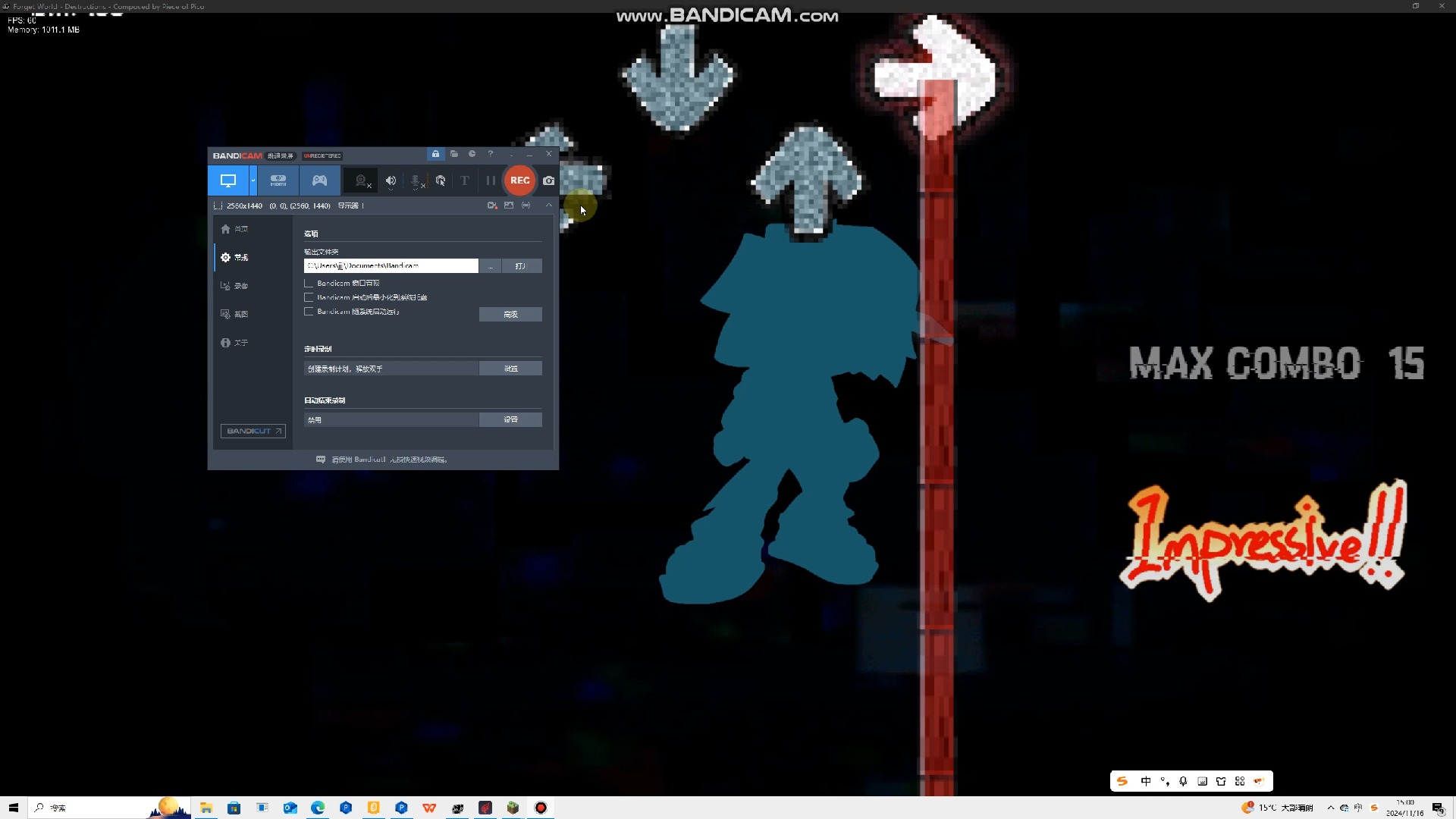Click the pause recording button
The height and width of the screenshot is (819, 1456).
(x=491, y=180)
